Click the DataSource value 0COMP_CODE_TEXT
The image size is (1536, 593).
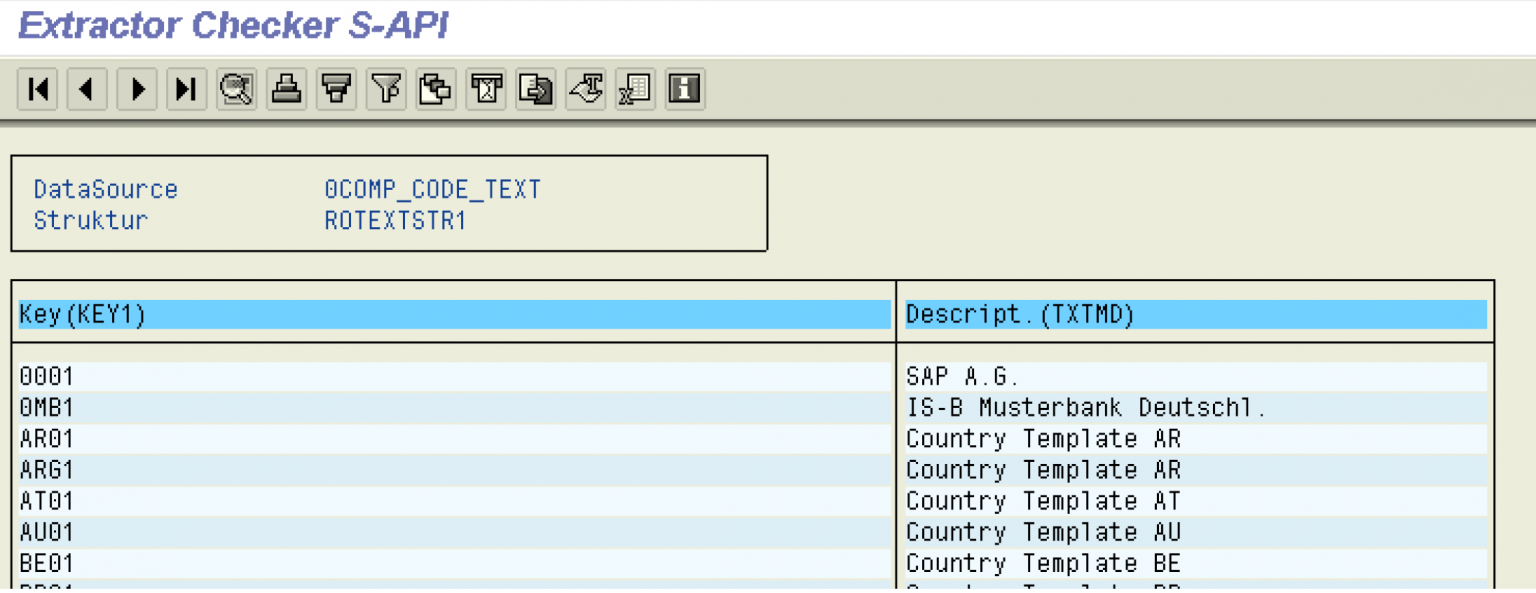pyautogui.click(x=433, y=188)
